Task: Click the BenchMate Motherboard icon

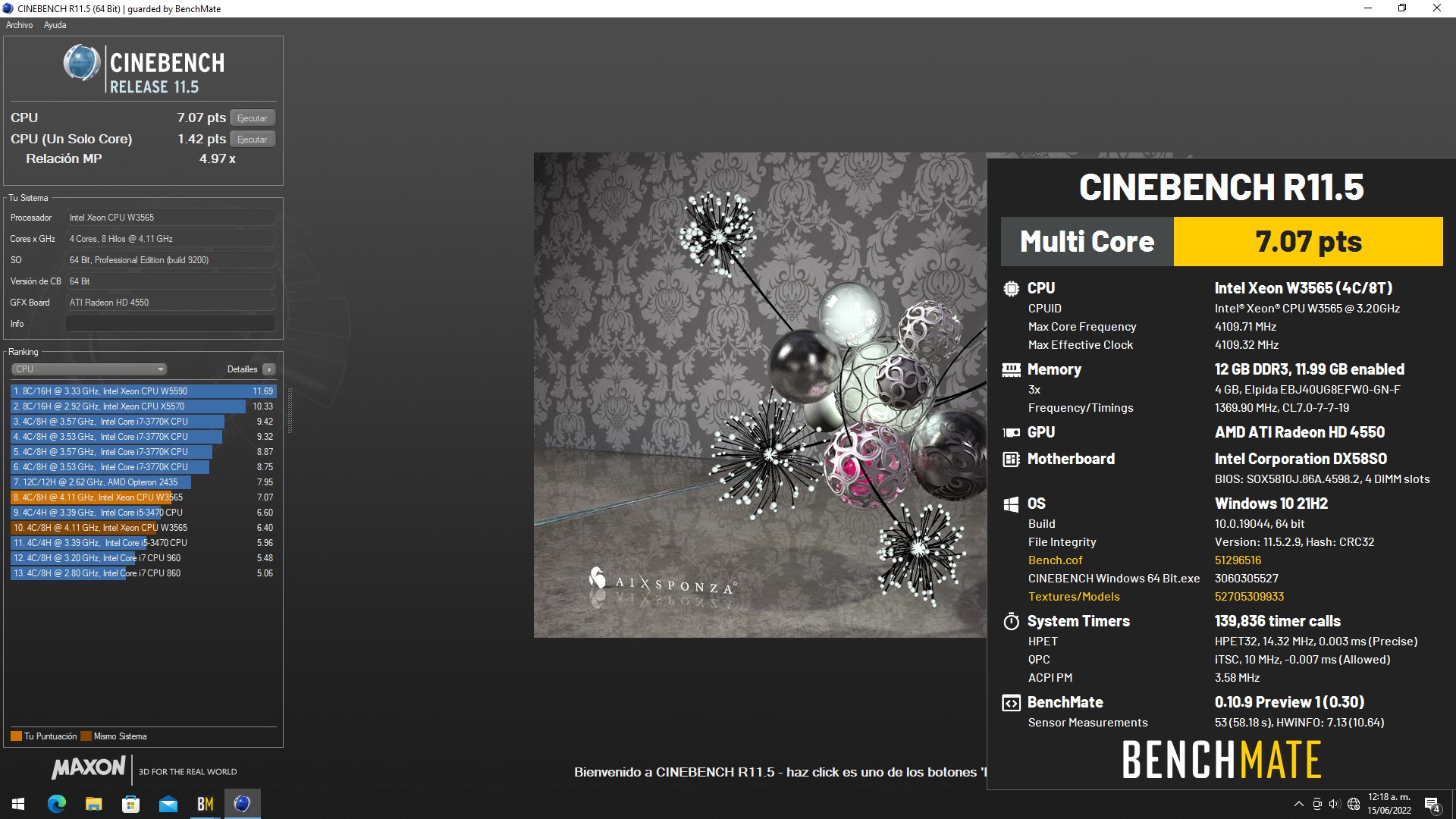Action: 1011,459
